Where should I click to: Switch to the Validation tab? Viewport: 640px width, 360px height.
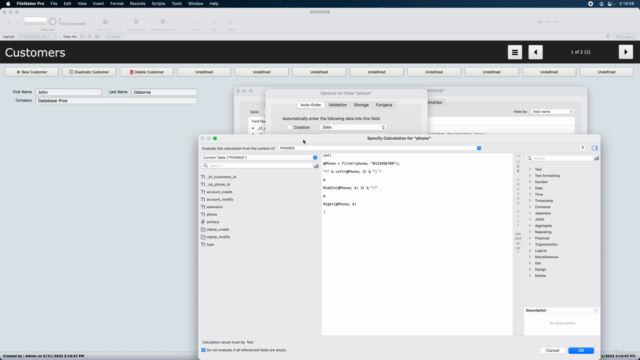[338, 105]
